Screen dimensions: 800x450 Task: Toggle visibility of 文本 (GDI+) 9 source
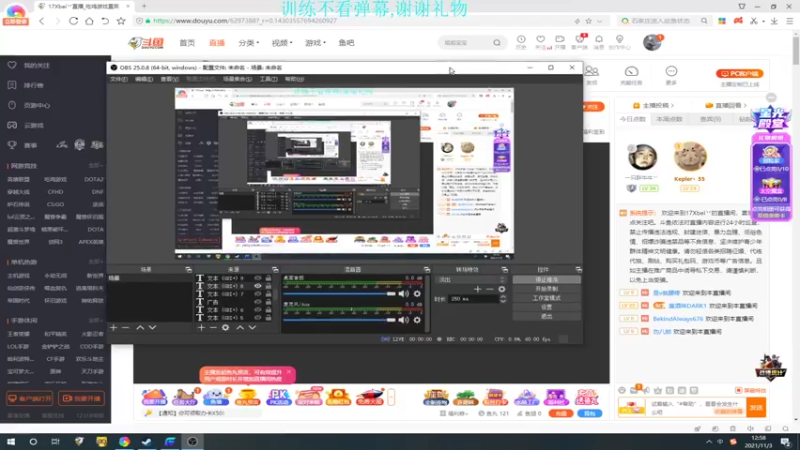[x=258, y=279]
